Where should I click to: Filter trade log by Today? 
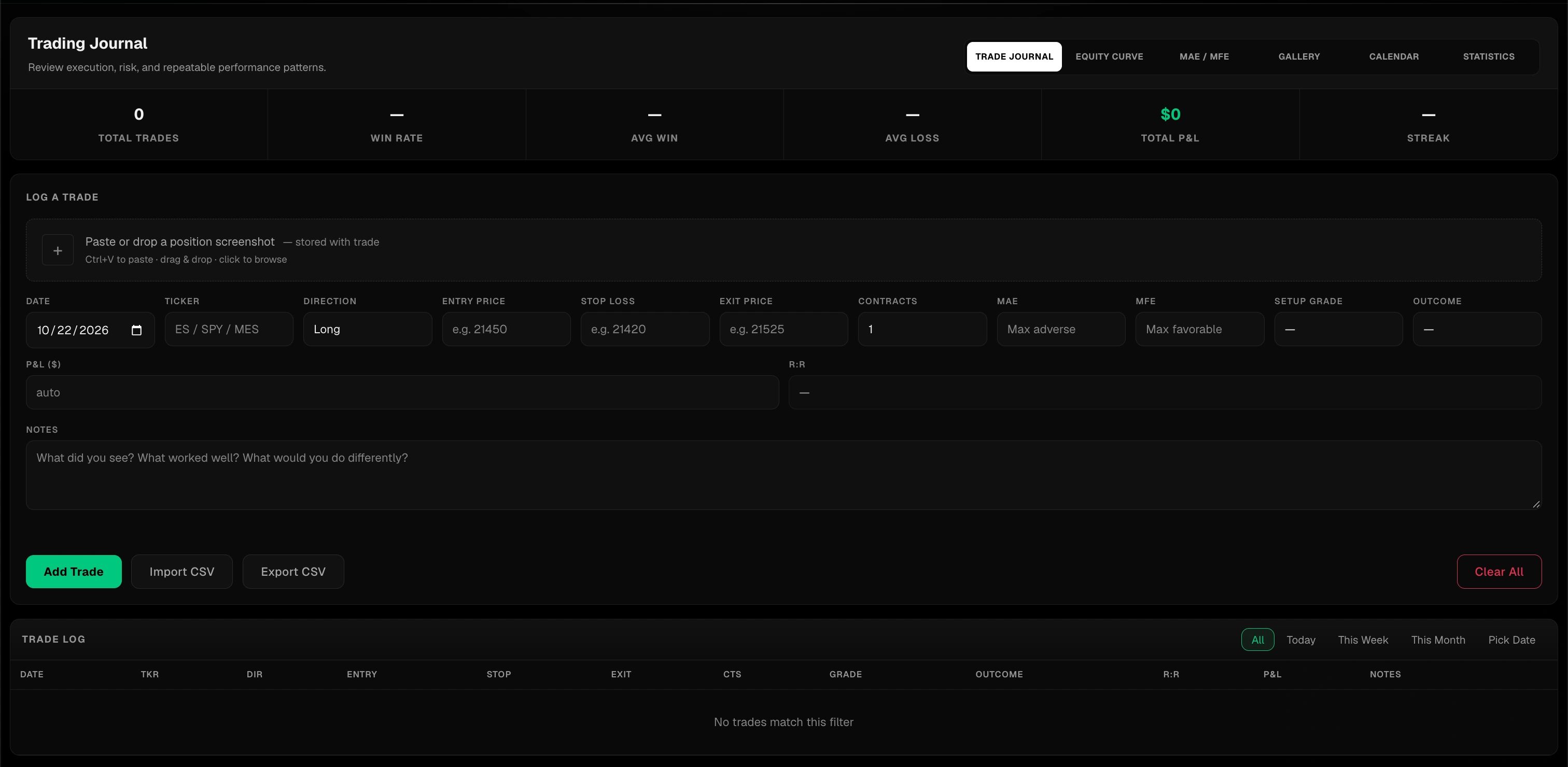coord(1301,640)
